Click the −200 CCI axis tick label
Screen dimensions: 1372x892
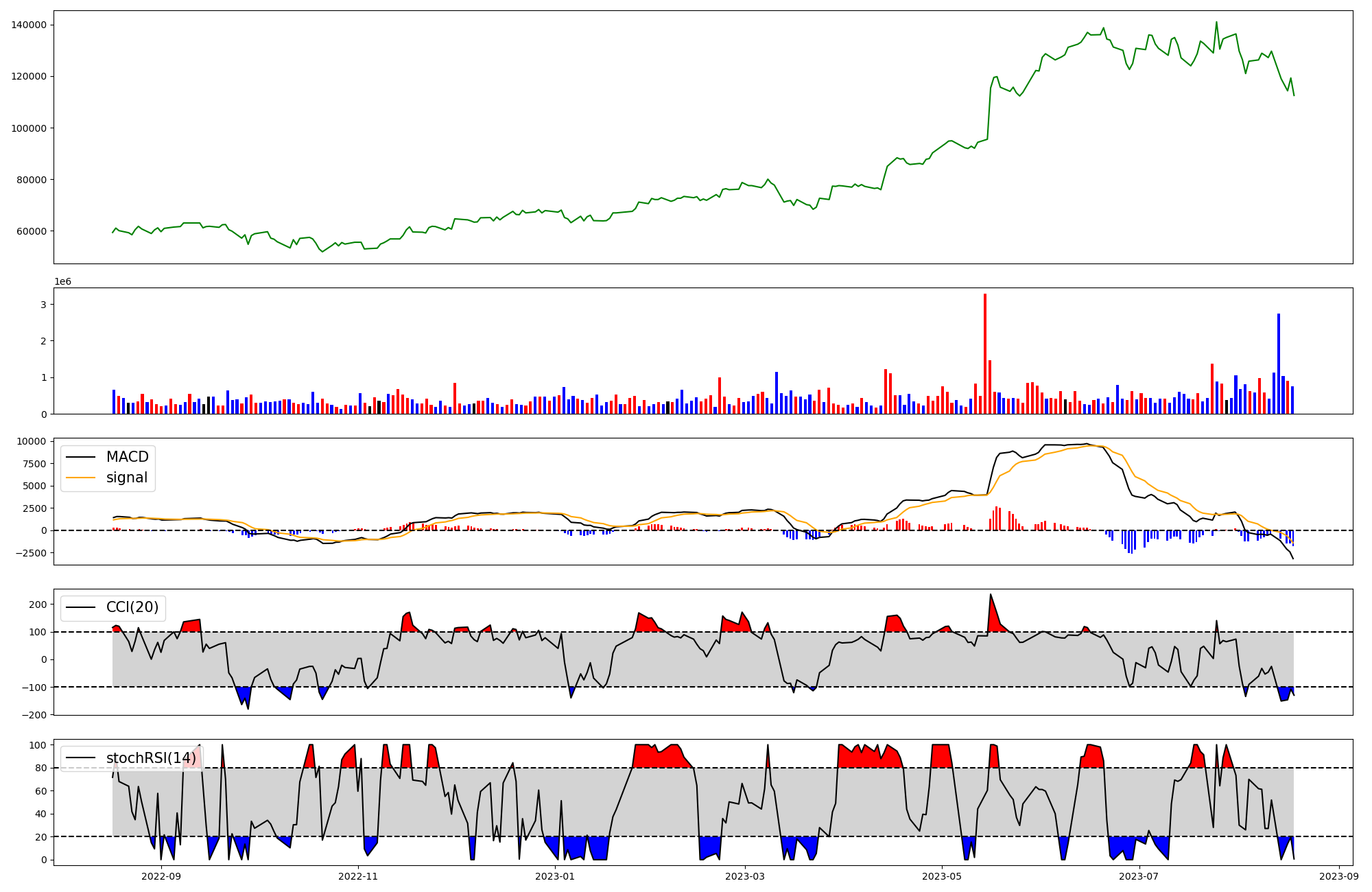(x=34, y=714)
